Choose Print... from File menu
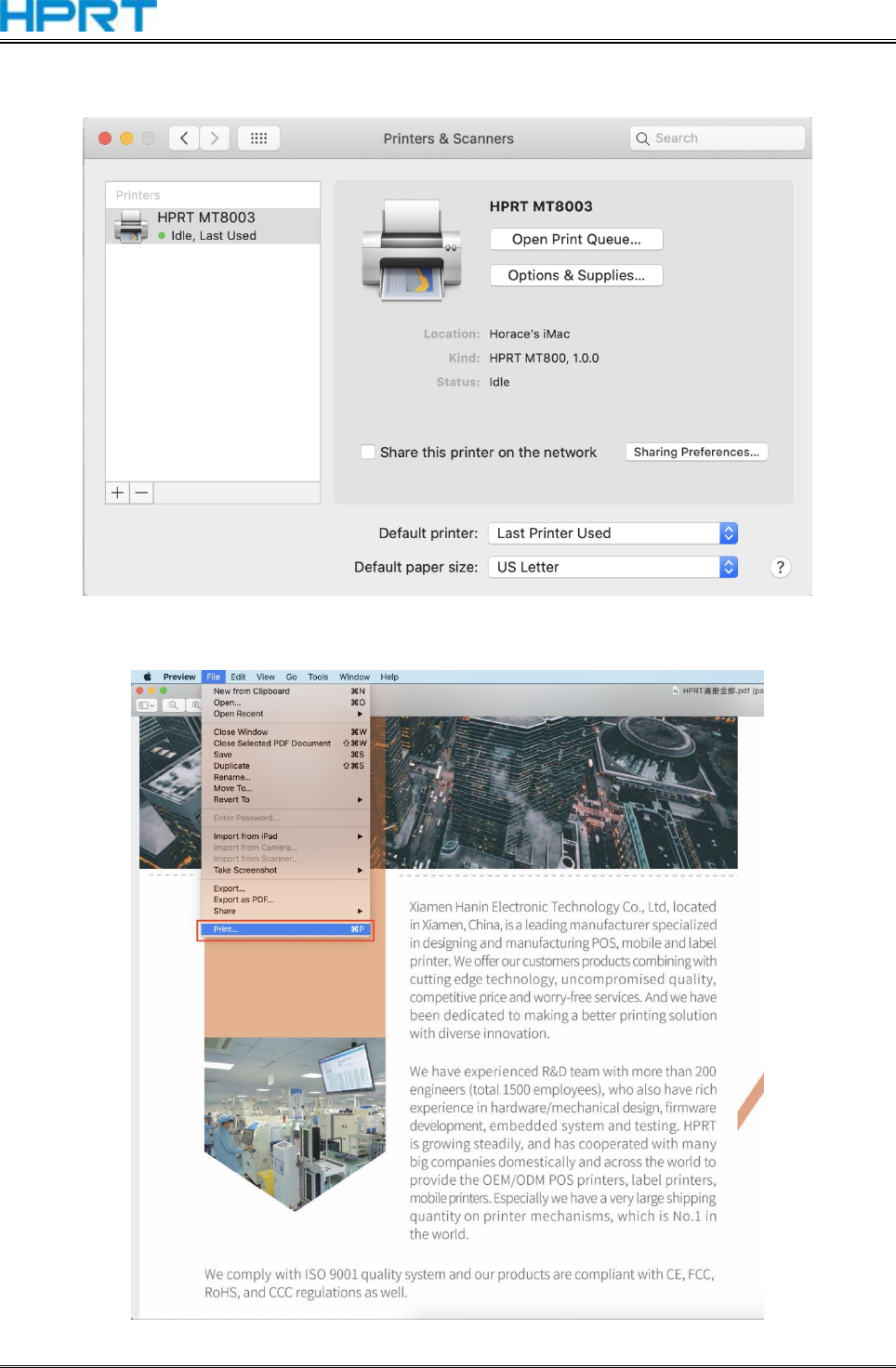The image size is (896, 1368). pyautogui.click(x=286, y=929)
